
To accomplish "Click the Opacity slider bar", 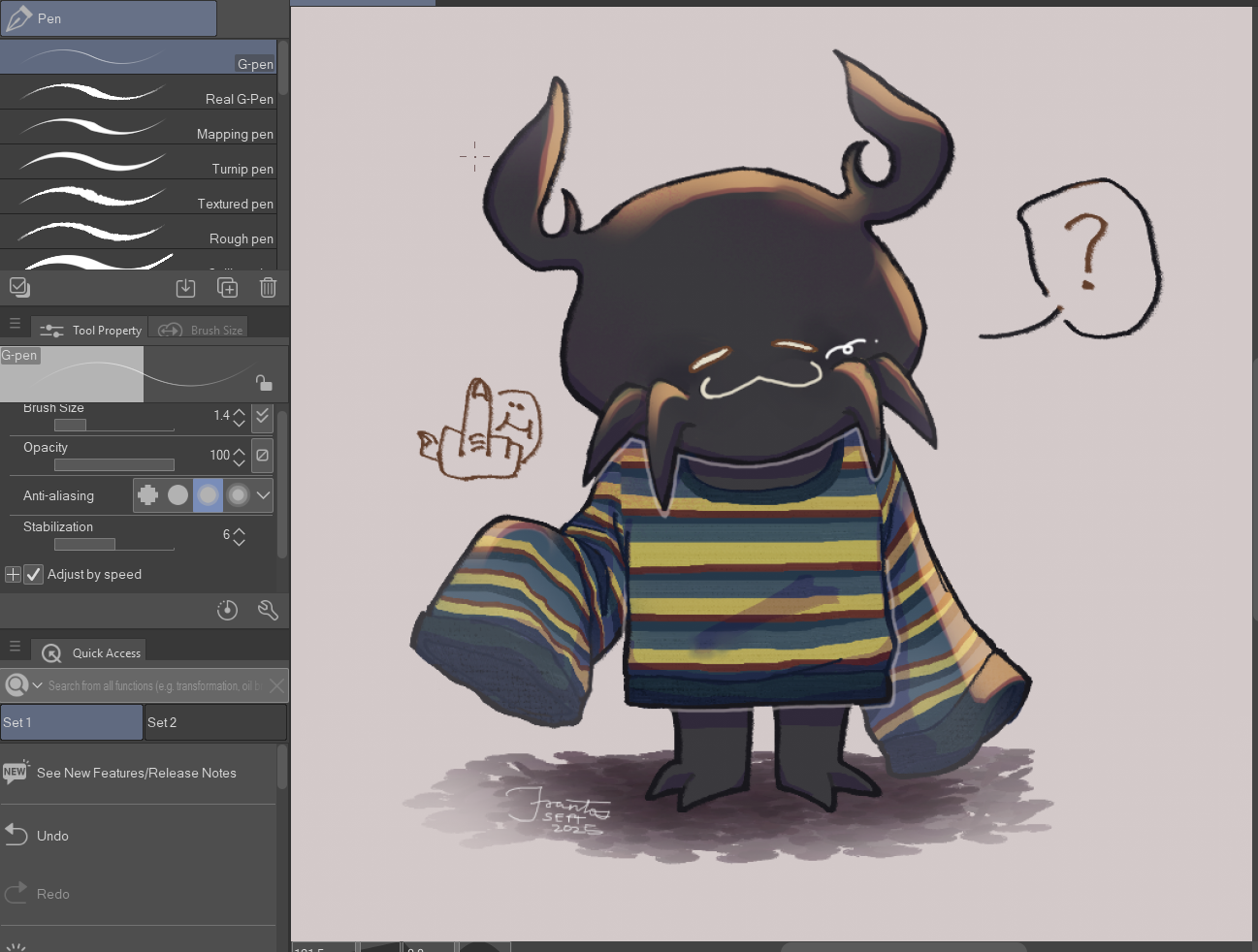I will point(113,464).
